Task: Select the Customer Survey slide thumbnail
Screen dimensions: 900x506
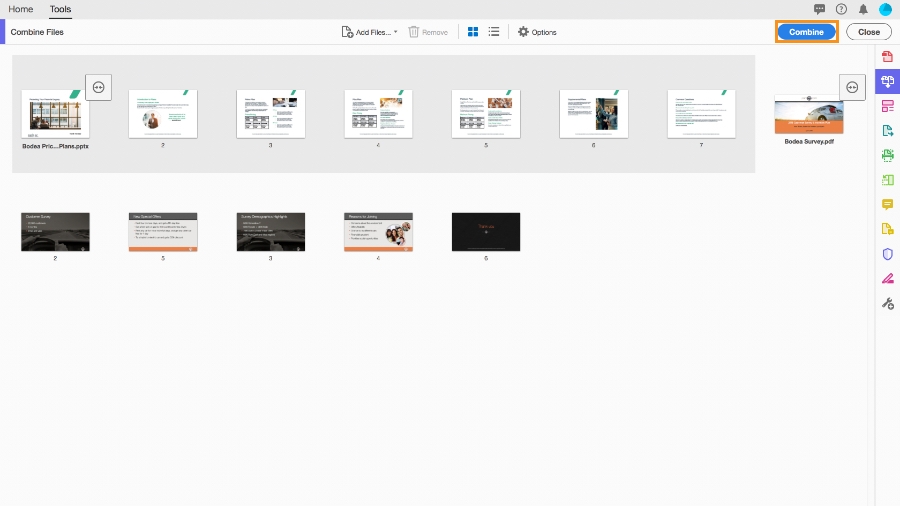Action: (x=55, y=232)
